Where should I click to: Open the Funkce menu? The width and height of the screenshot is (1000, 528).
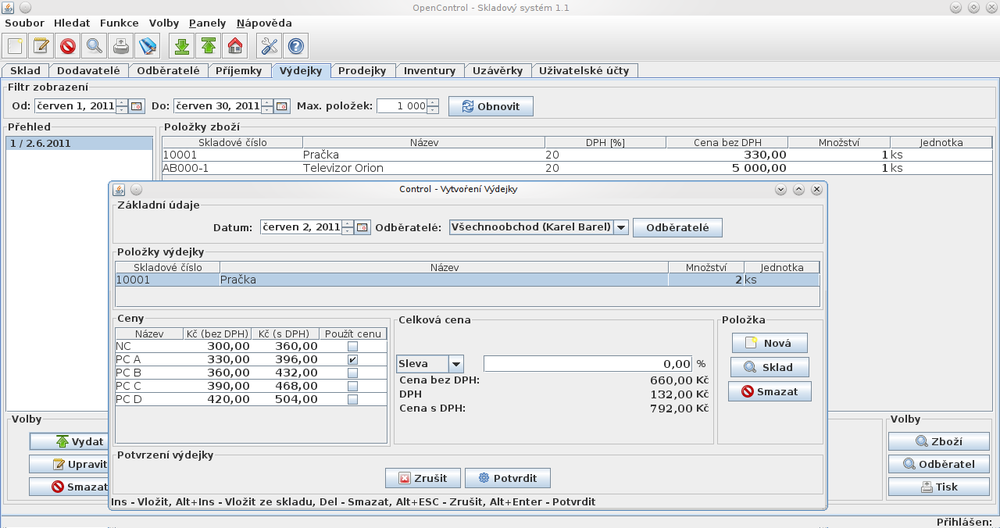point(119,22)
